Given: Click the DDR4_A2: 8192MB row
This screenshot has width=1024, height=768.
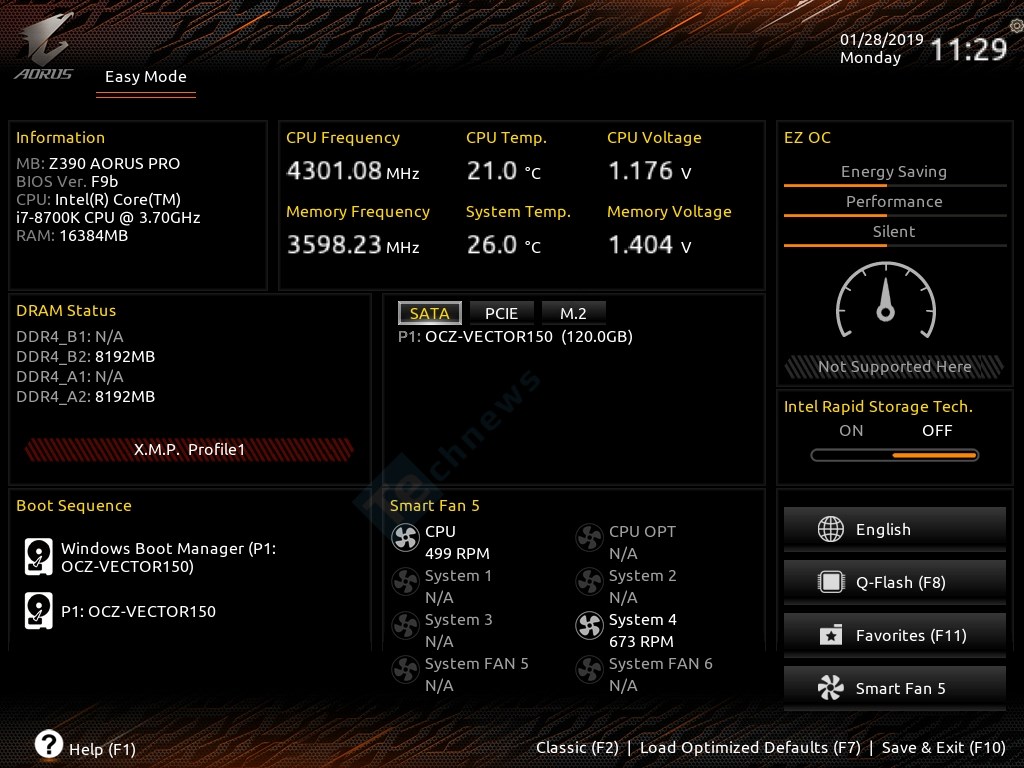Looking at the screenshot, I should coord(86,396).
